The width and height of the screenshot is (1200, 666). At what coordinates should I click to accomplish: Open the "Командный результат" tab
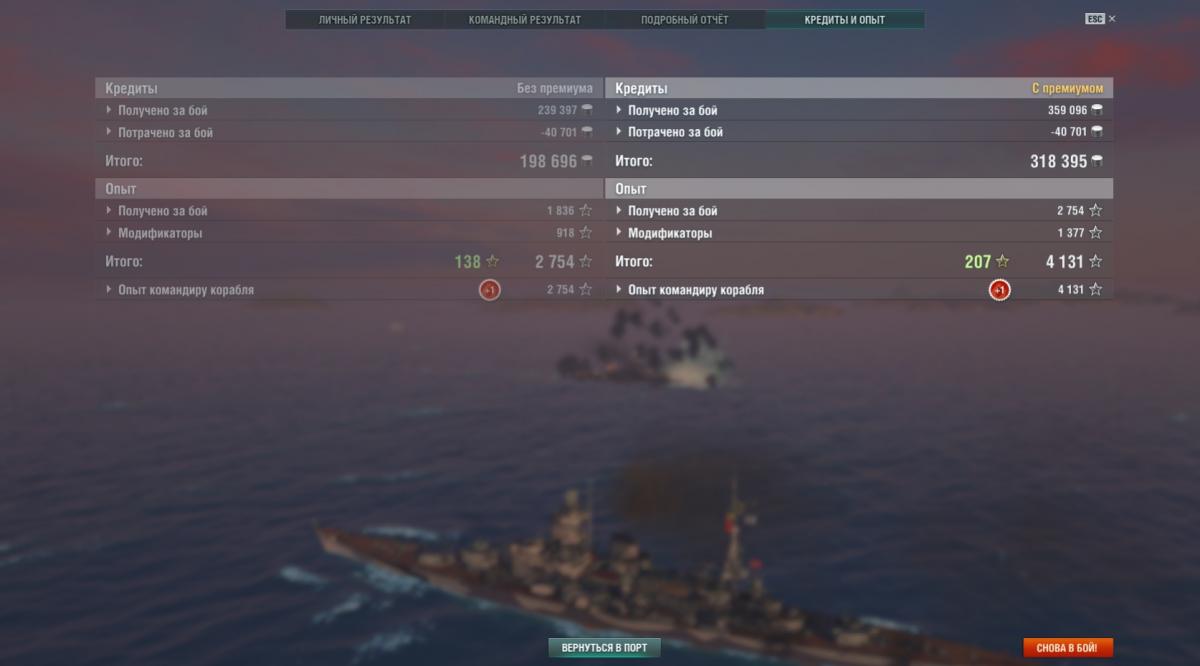pos(525,20)
